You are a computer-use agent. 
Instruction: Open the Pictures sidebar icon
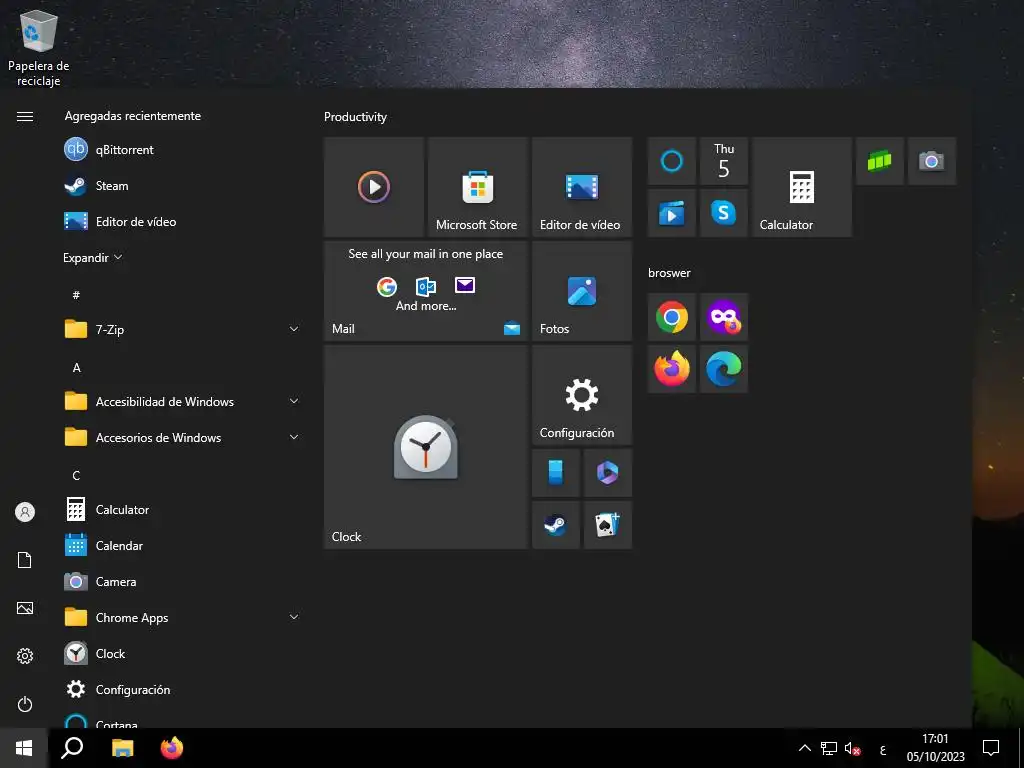coord(25,608)
